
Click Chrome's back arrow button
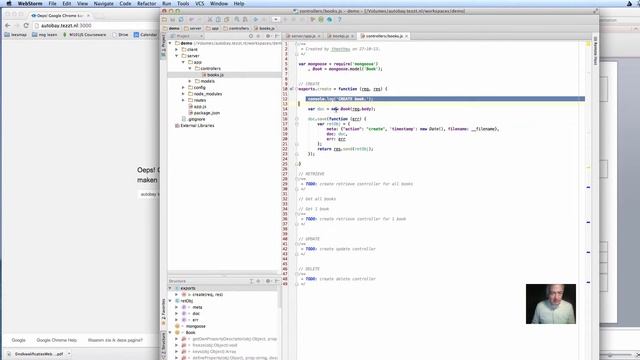8,25
